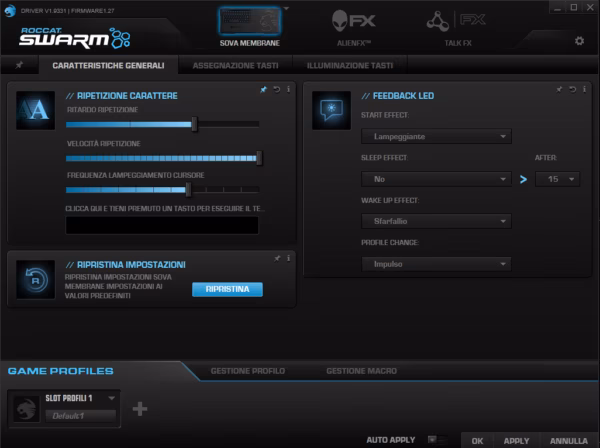Switch to Illuminazione Tasti tab
This screenshot has height=448, width=600.
350,65
